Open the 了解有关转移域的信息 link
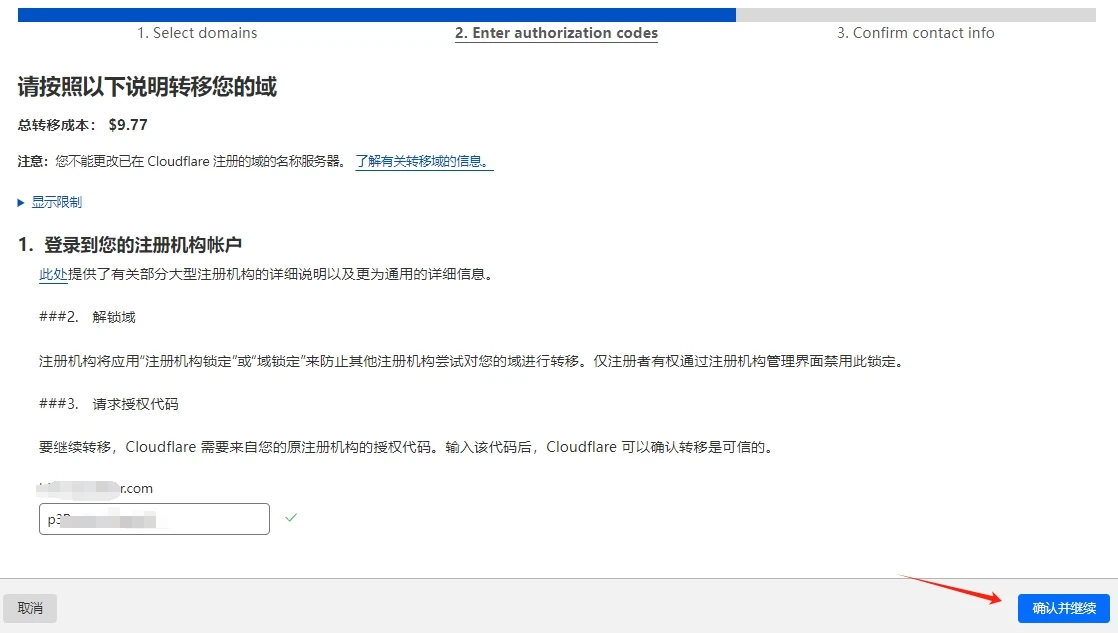Image resolution: width=1118 pixels, height=633 pixels. coord(424,162)
